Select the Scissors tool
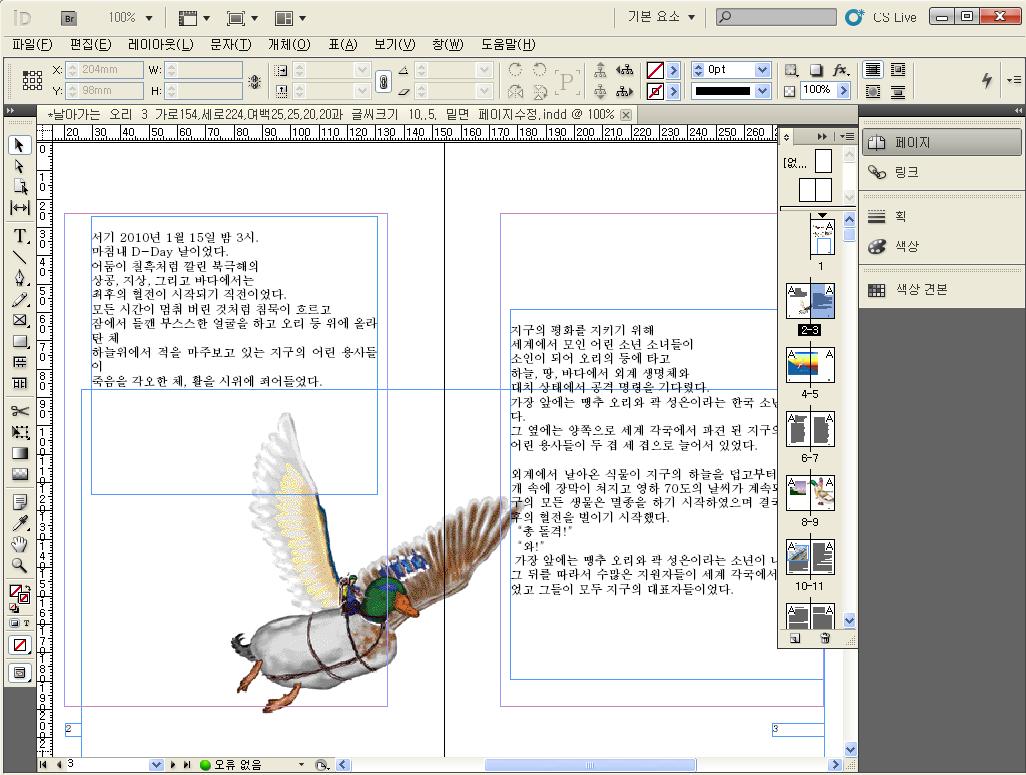Screen dimensions: 1026x775 tap(19, 411)
